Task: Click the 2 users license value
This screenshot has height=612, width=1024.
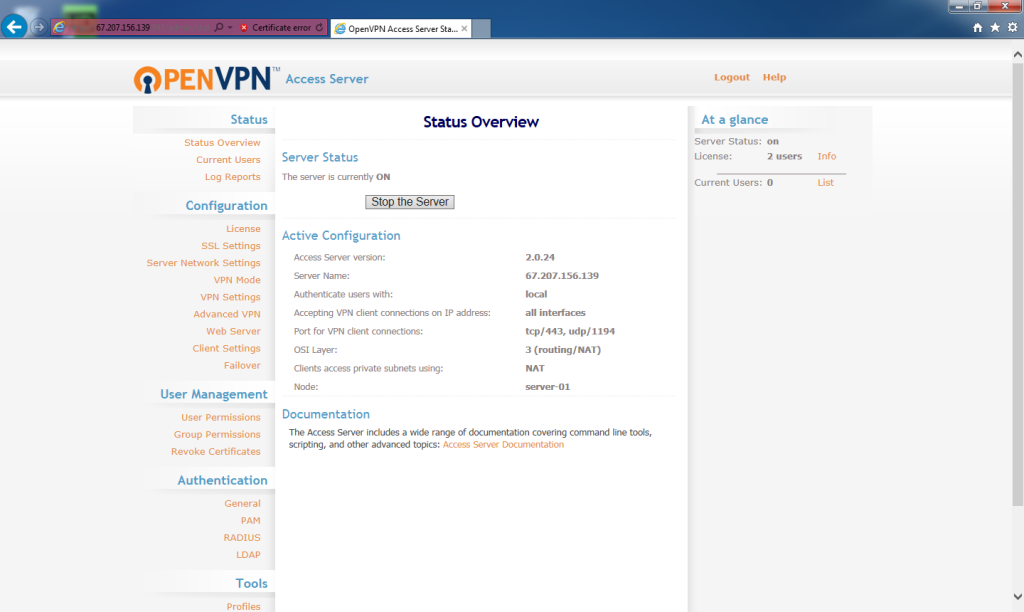Action: click(784, 156)
